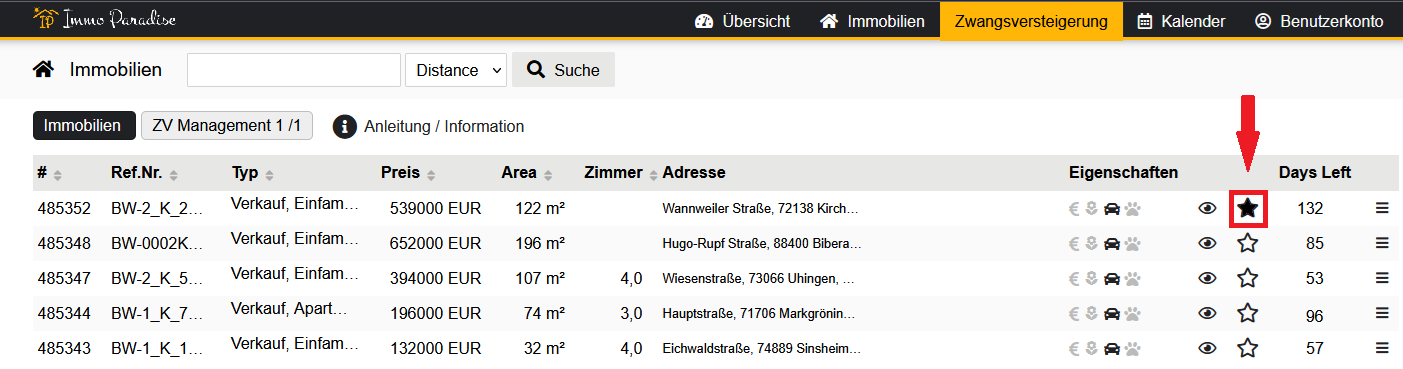
Task: Click the paw icon in listing 485347 row
Action: [1133, 279]
